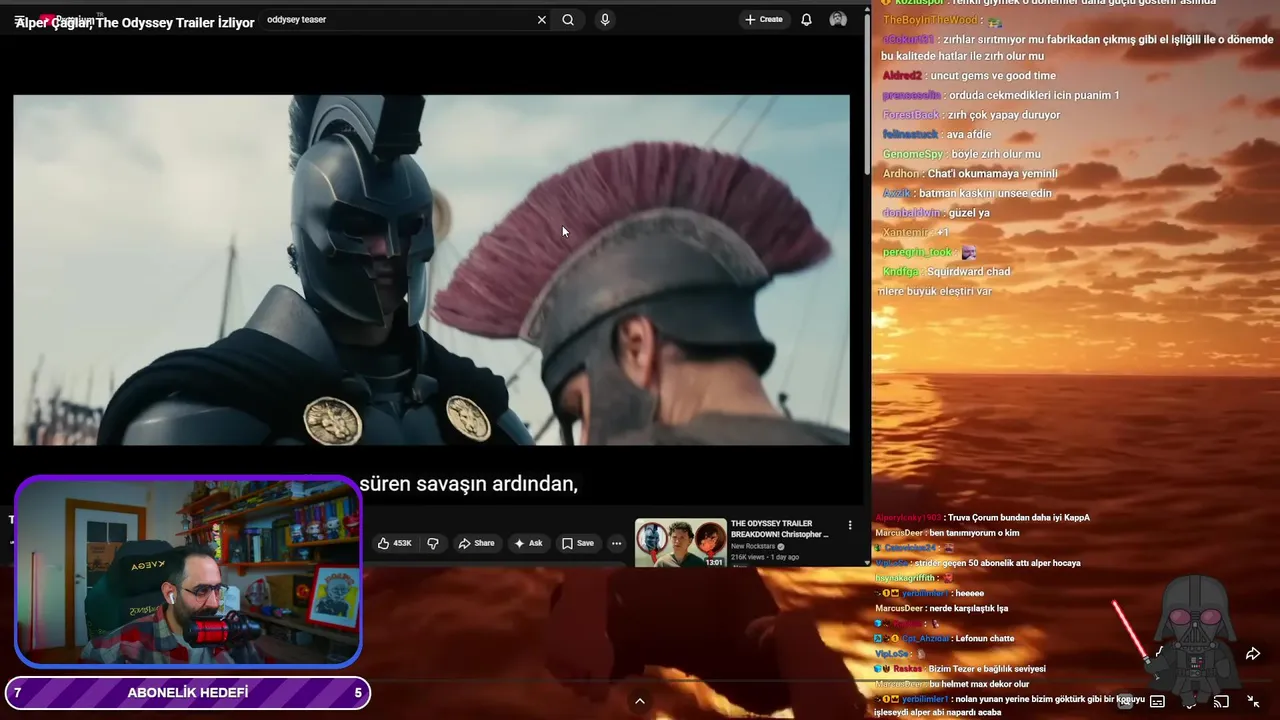Start voice search with the microphone
1280x720 pixels.
(604, 20)
